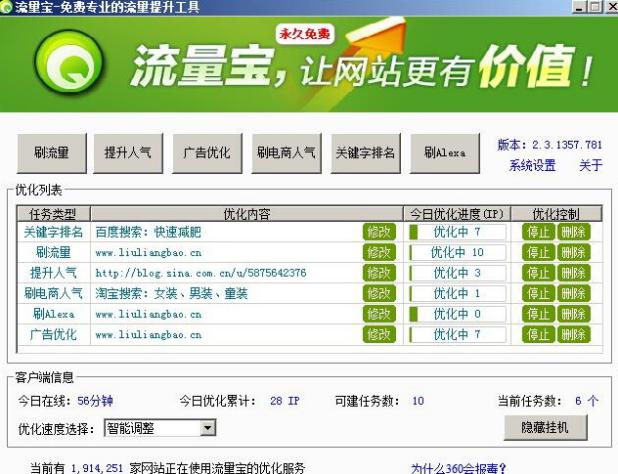Delete the 刷电商人气 task
The width and height of the screenshot is (618, 474).
point(573,294)
